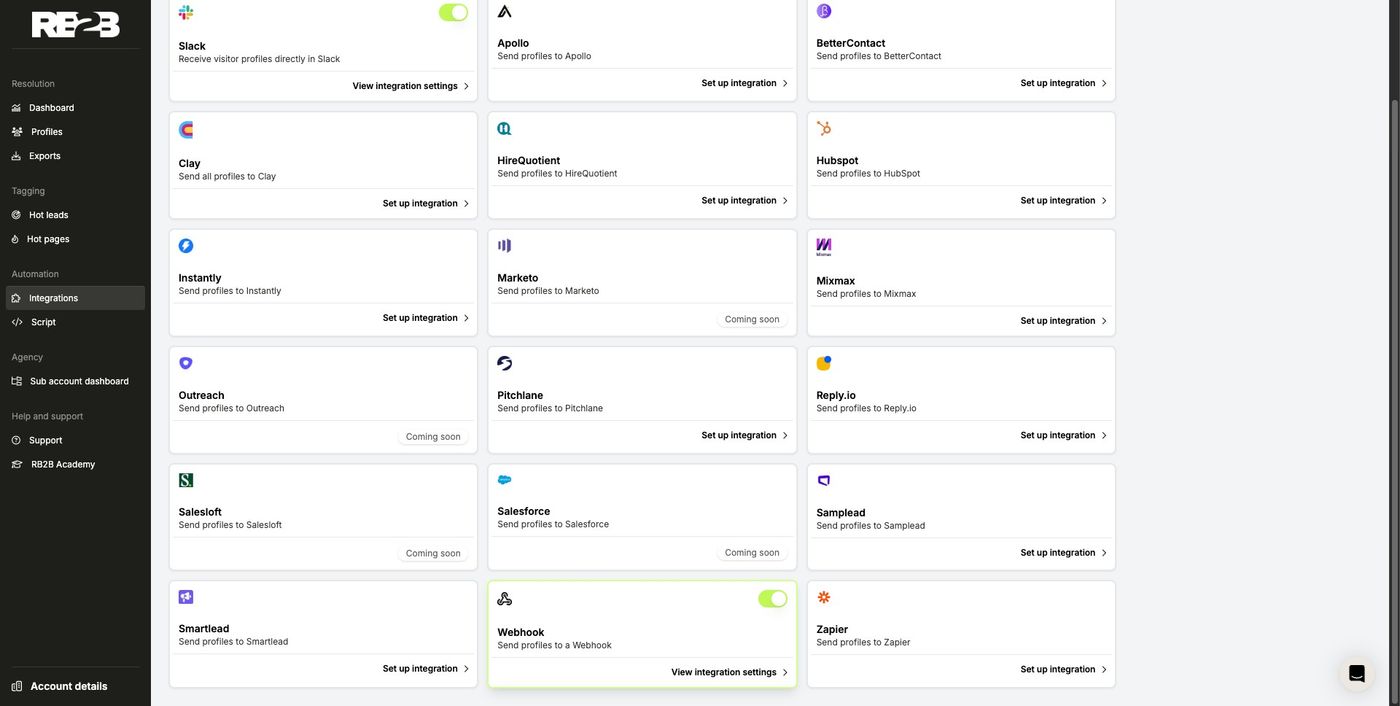1400x706 pixels.
Task: Click the Apollo logo icon
Action: 505,11
